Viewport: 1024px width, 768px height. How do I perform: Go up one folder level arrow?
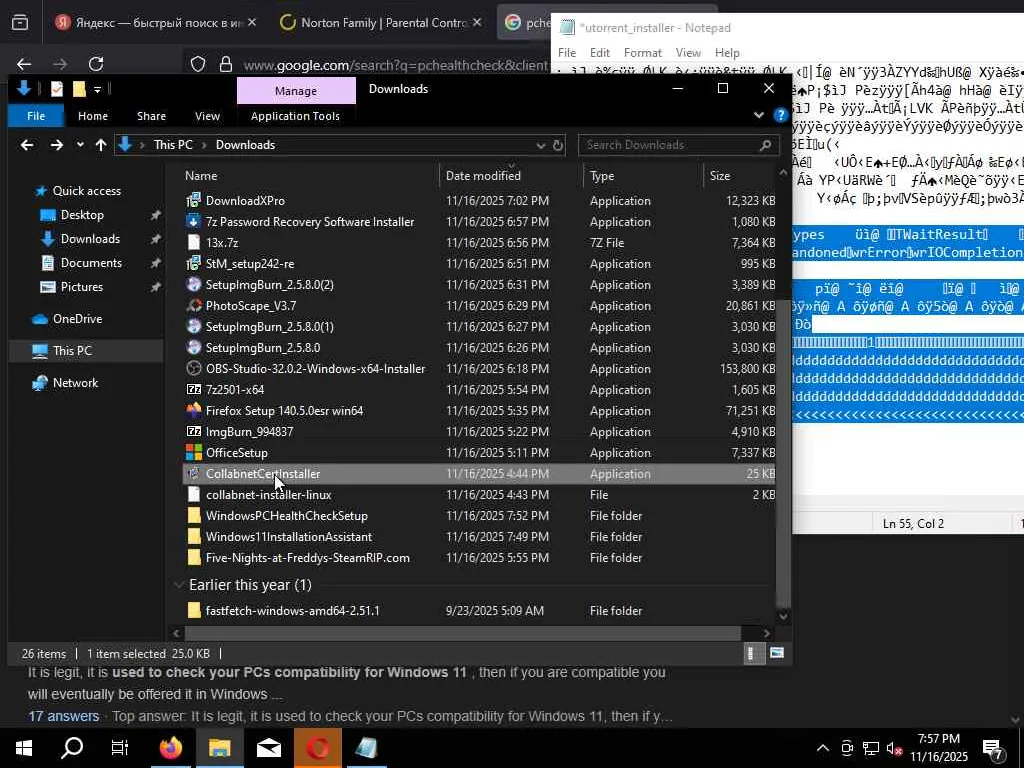[101, 145]
